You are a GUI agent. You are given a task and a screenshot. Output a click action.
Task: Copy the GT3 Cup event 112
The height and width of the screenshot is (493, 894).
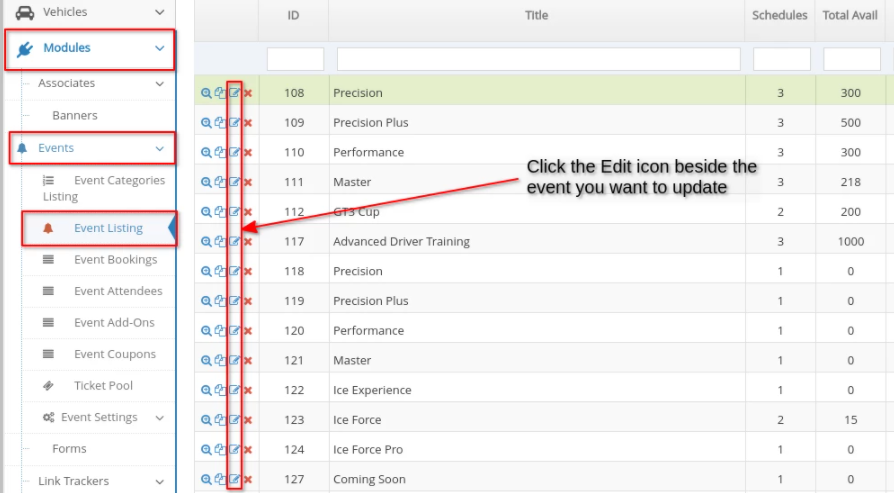click(220, 211)
